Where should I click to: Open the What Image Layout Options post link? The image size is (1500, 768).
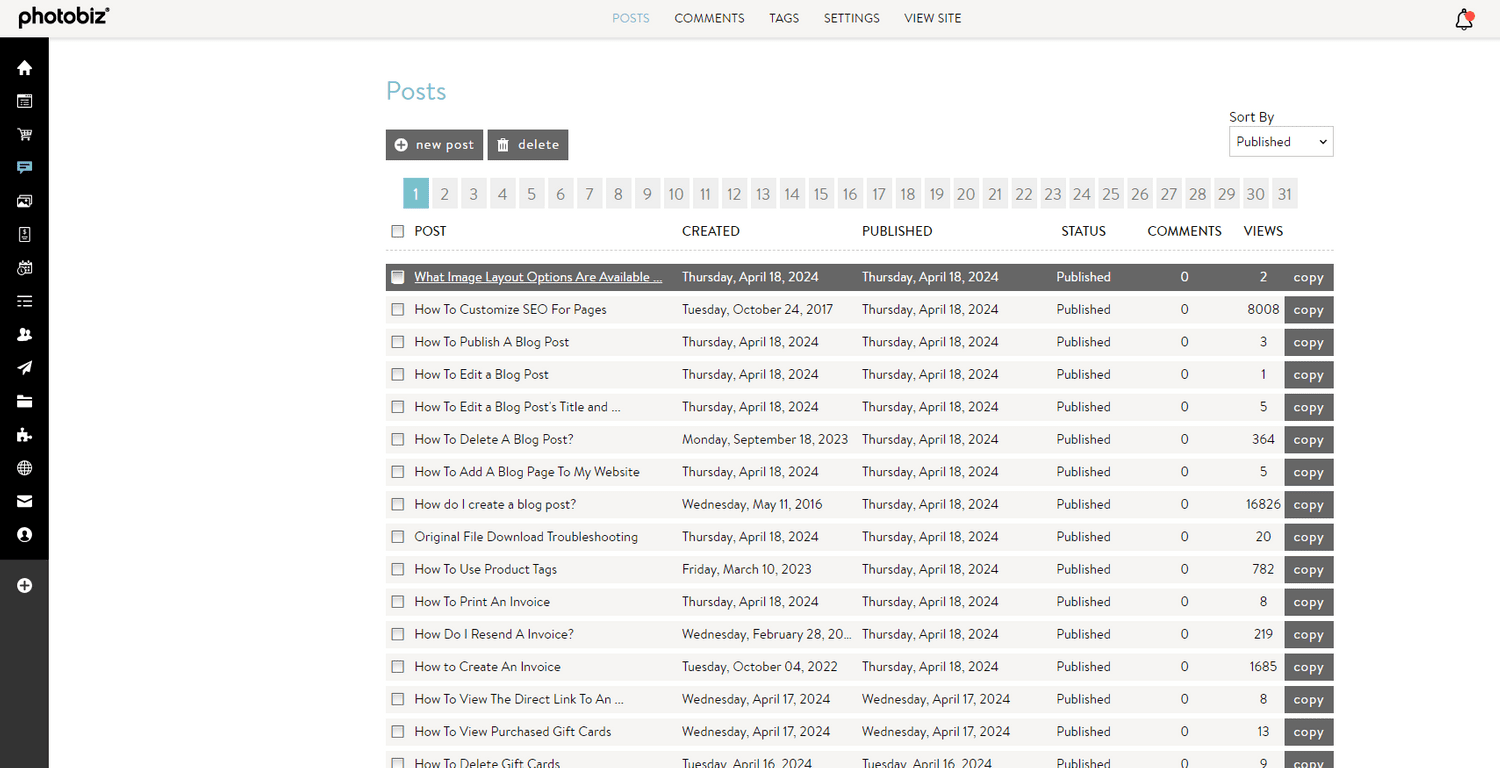(x=538, y=277)
